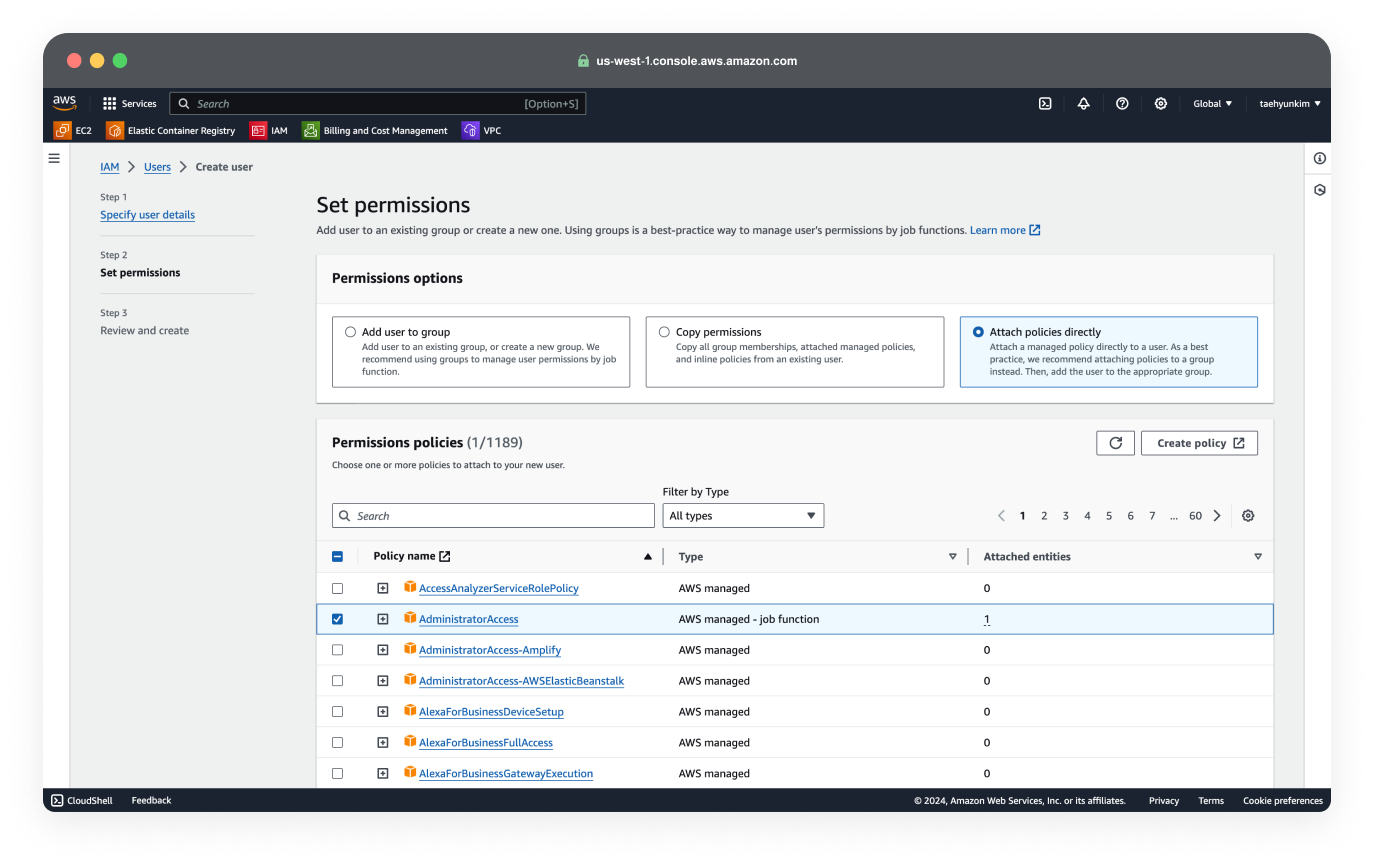Open the account settings gear icon
Image resolution: width=1374 pixels, height=865 pixels.
click(1160, 103)
